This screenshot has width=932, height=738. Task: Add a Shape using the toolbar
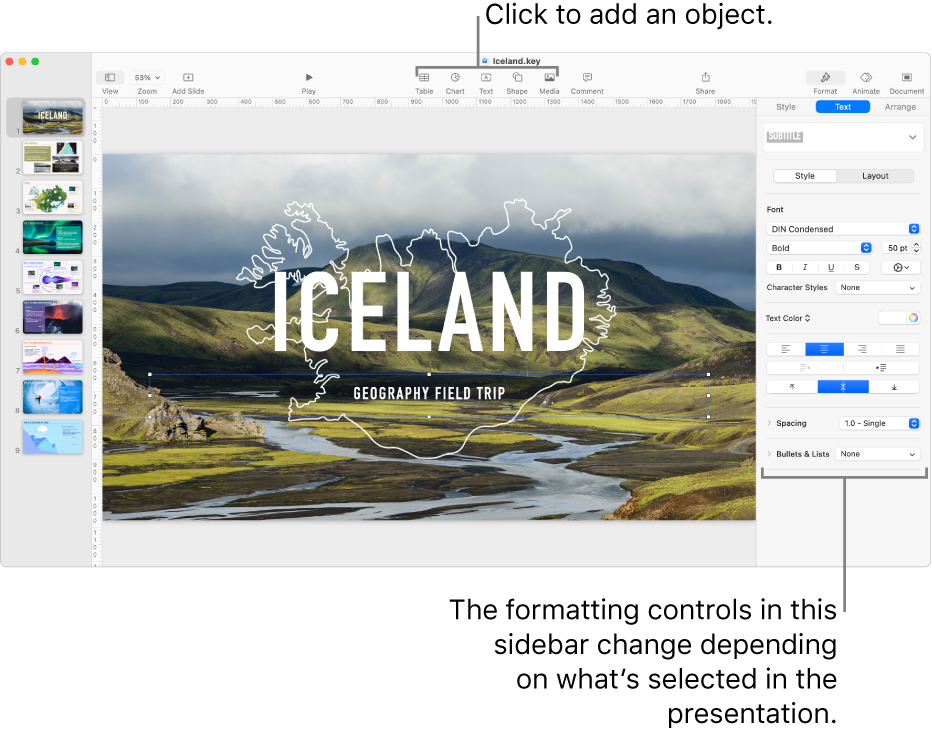tap(517, 78)
